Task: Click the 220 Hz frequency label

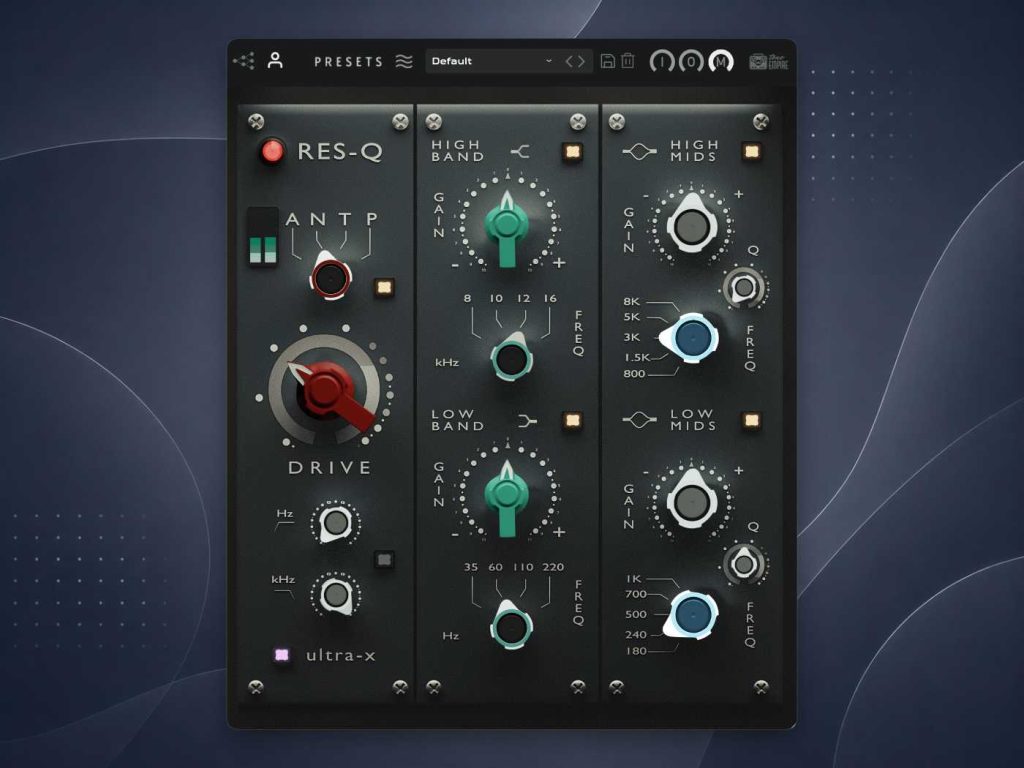Action: point(553,567)
